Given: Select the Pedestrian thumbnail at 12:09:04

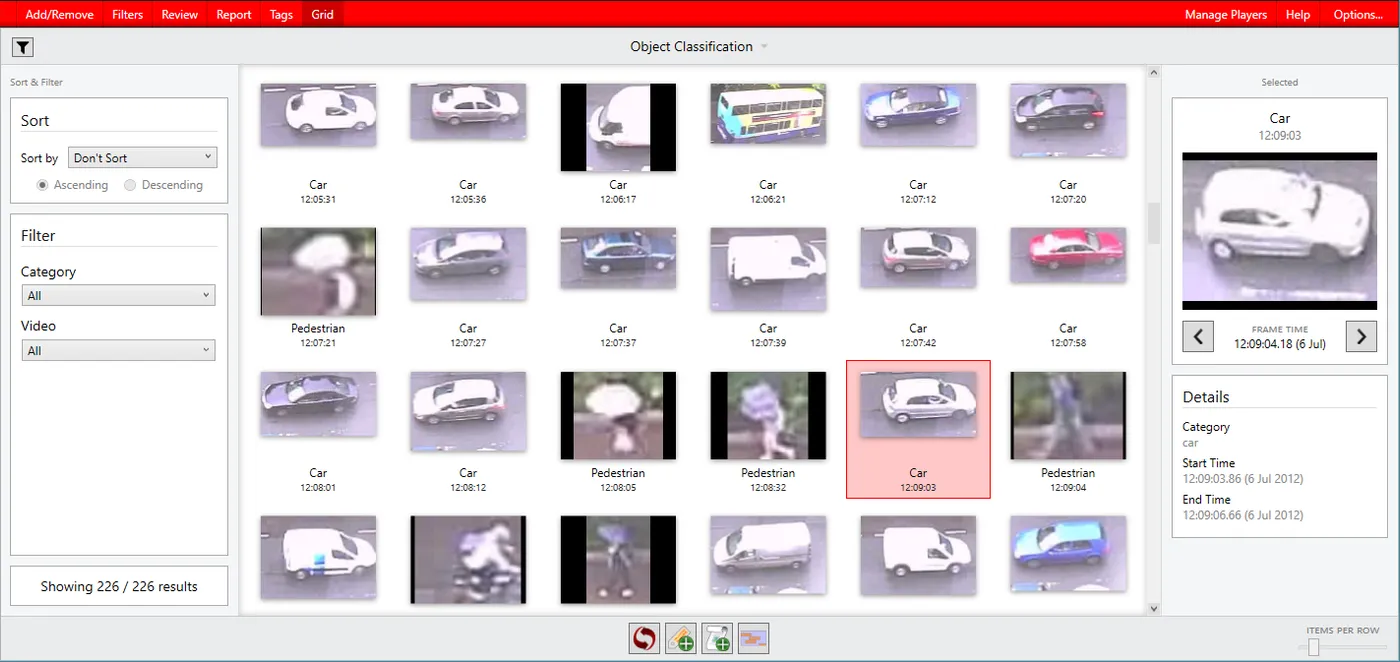Looking at the screenshot, I should click(x=1068, y=415).
